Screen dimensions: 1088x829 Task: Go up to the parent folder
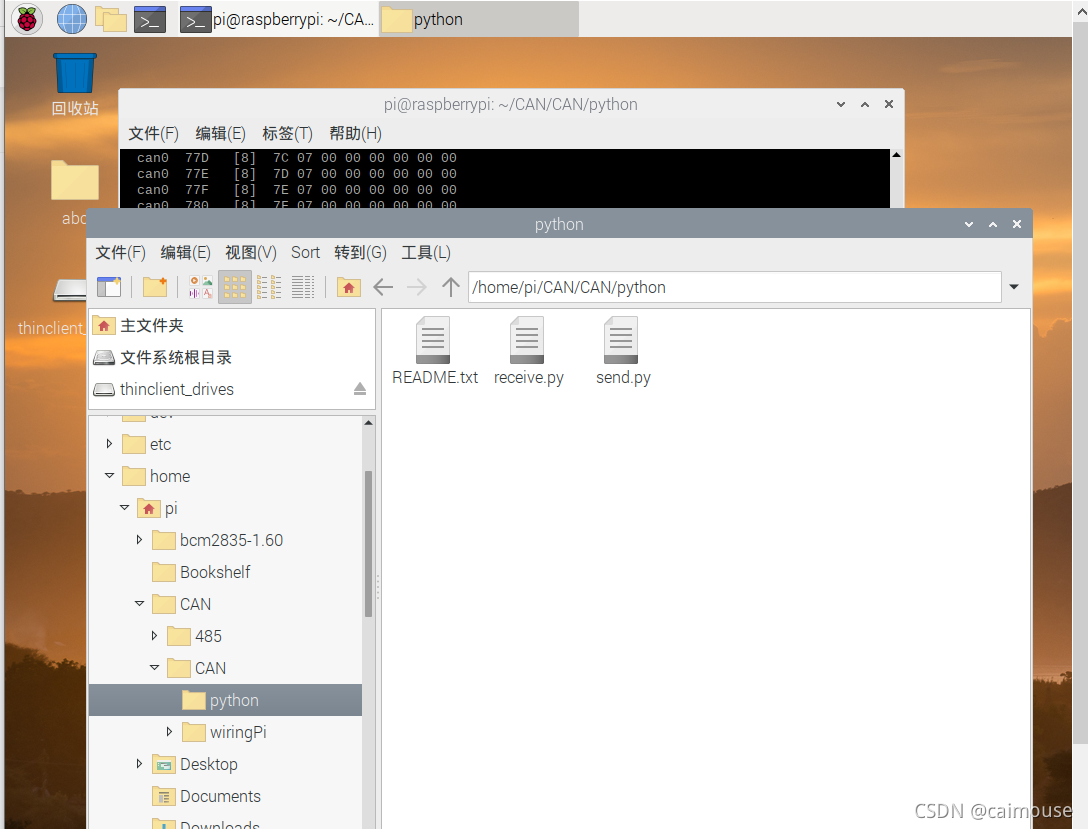[x=450, y=287]
